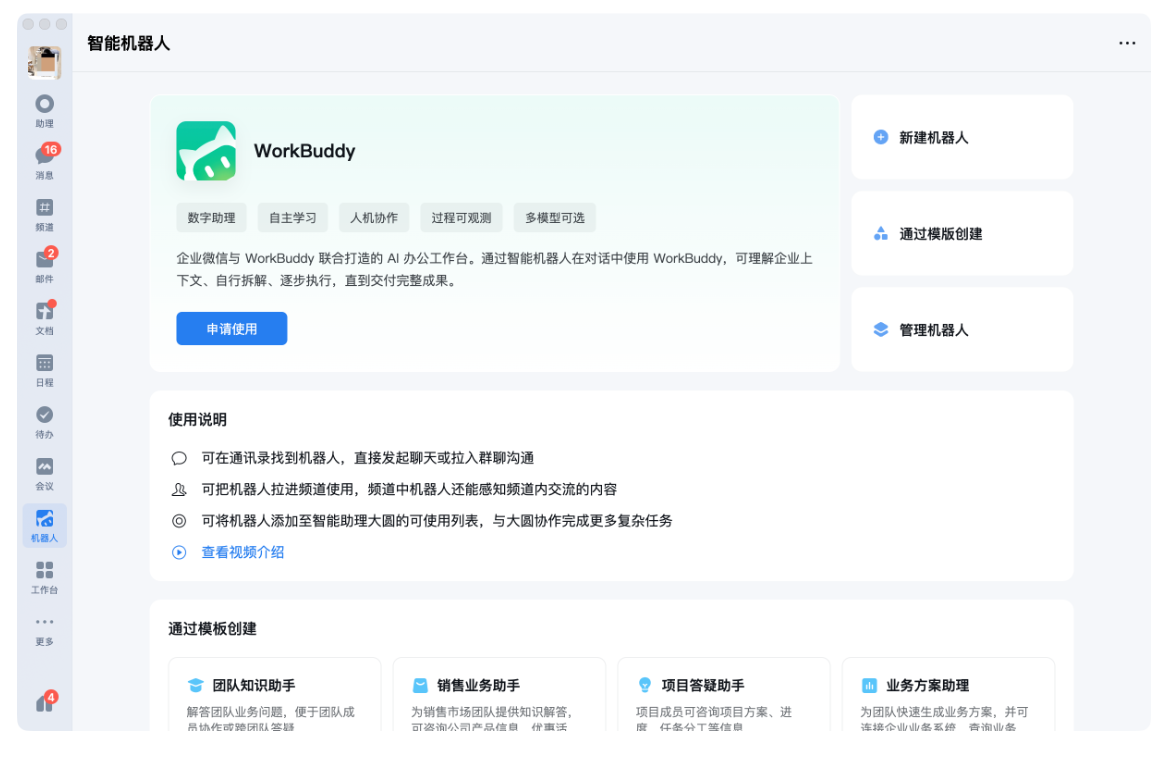Viewport: 1163px width, 761px height.
Task: Open 工作台 workbench in sidebar
Action: [45, 577]
